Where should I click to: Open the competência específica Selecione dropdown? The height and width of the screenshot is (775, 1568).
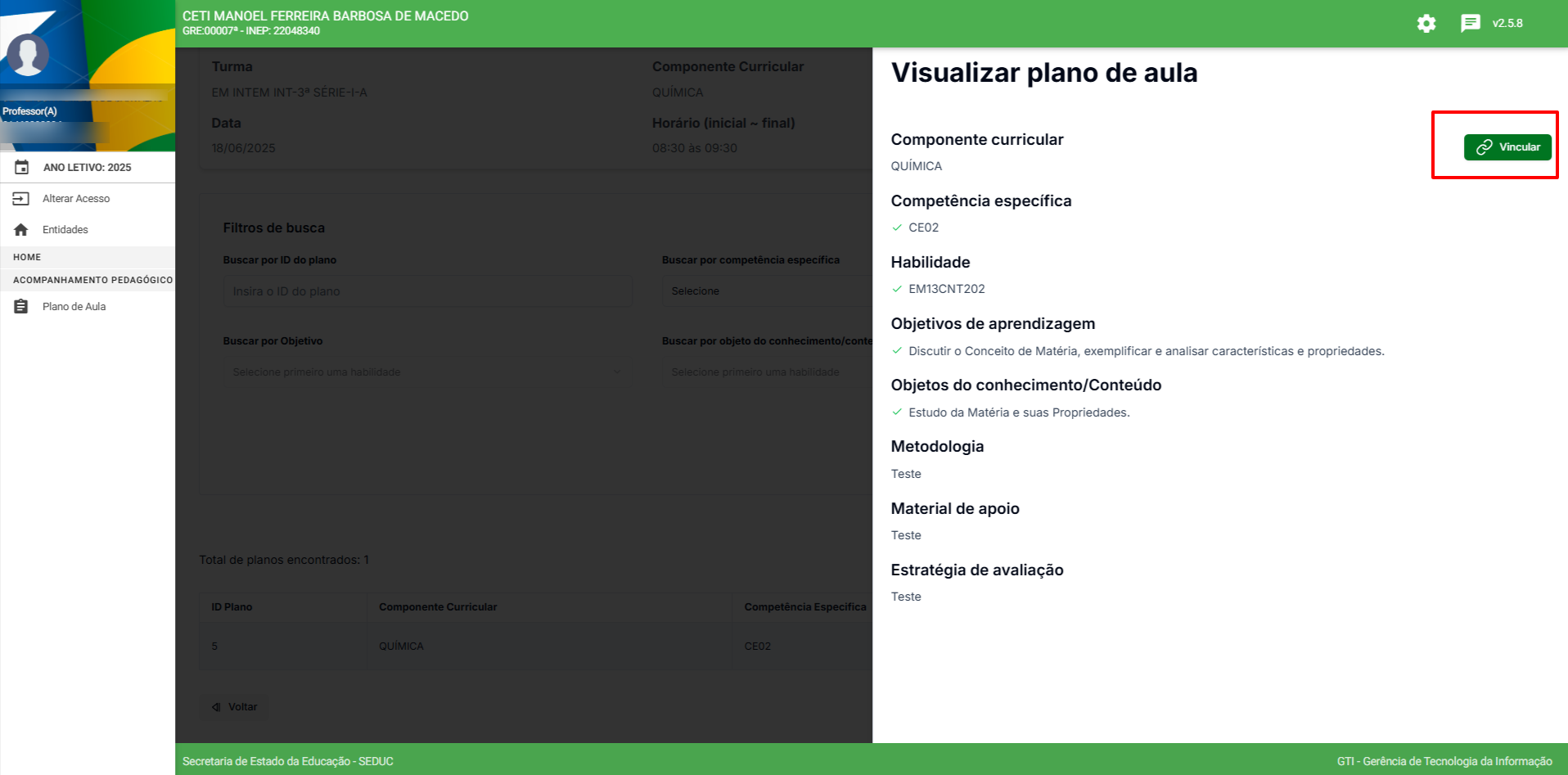click(766, 291)
